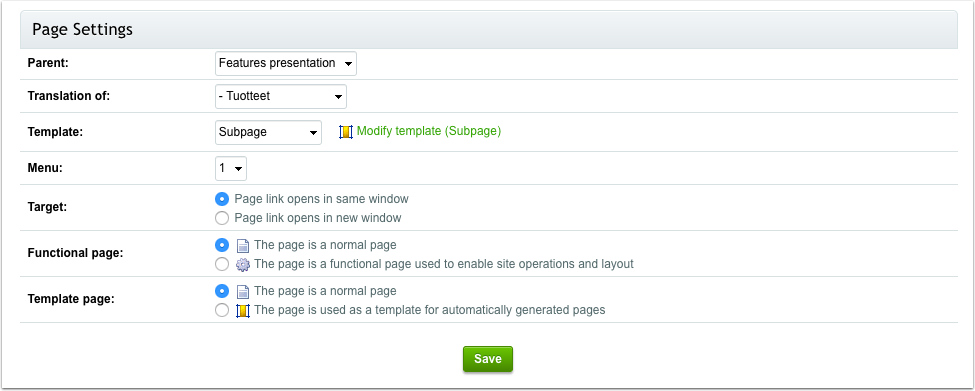This screenshot has width=975, height=391.
Task: Click text 'used as a template for automatically generated pages'
Action: (430, 310)
